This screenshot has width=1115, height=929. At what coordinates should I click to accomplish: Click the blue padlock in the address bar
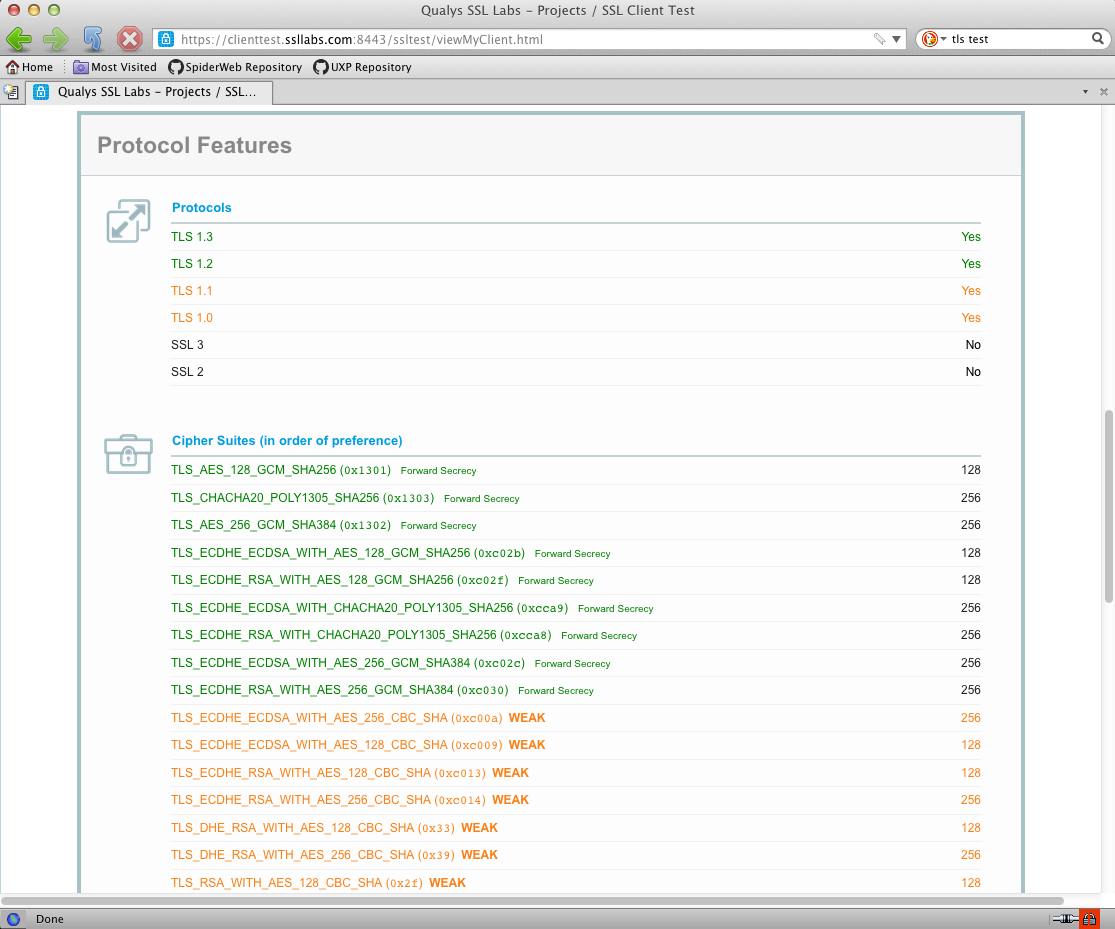166,38
